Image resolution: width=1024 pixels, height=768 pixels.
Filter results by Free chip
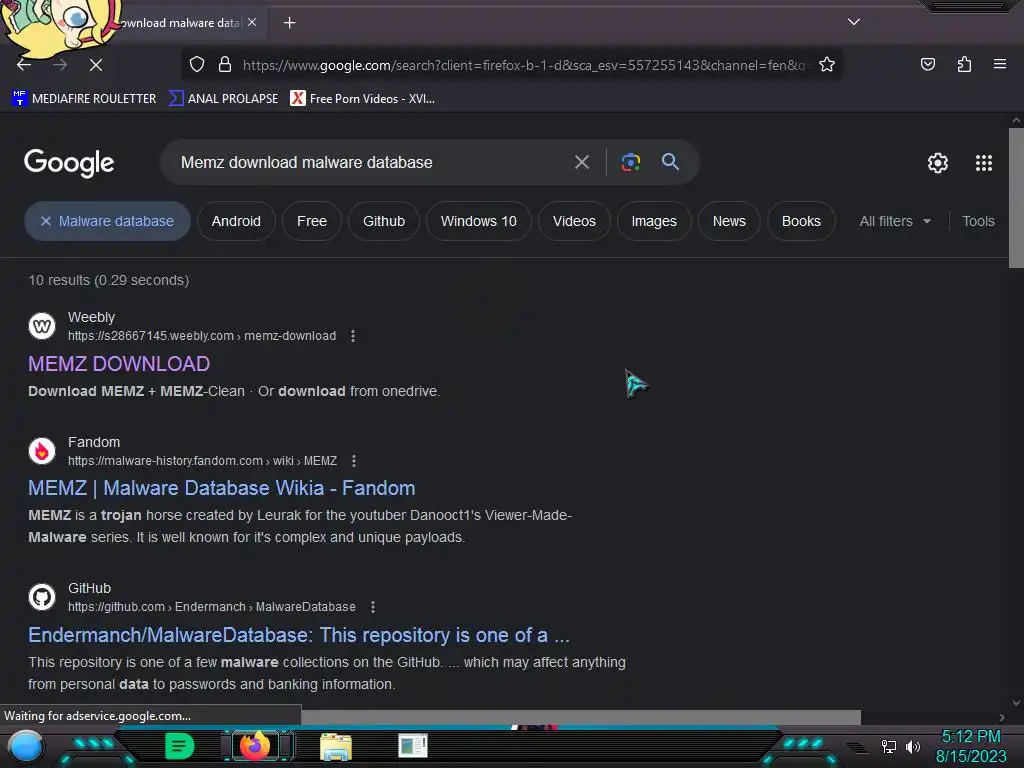(x=312, y=221)
